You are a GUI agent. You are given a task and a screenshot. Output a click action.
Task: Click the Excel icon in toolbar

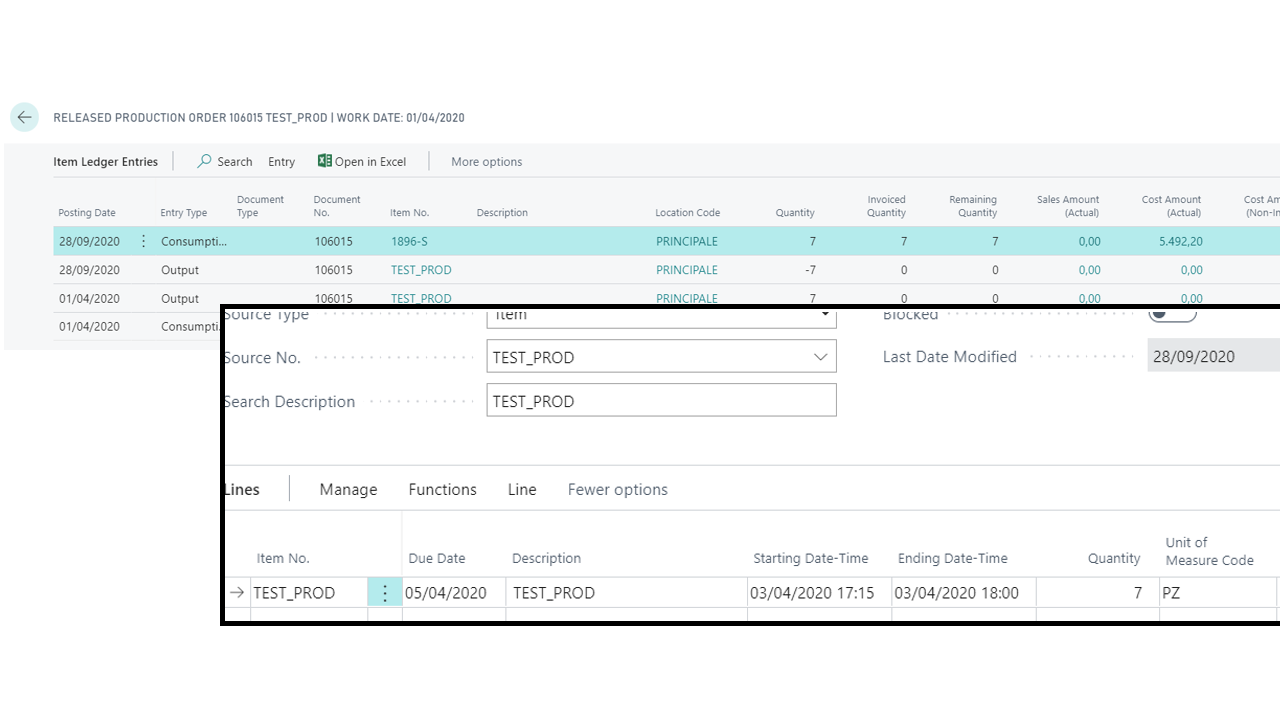[324, 161]
